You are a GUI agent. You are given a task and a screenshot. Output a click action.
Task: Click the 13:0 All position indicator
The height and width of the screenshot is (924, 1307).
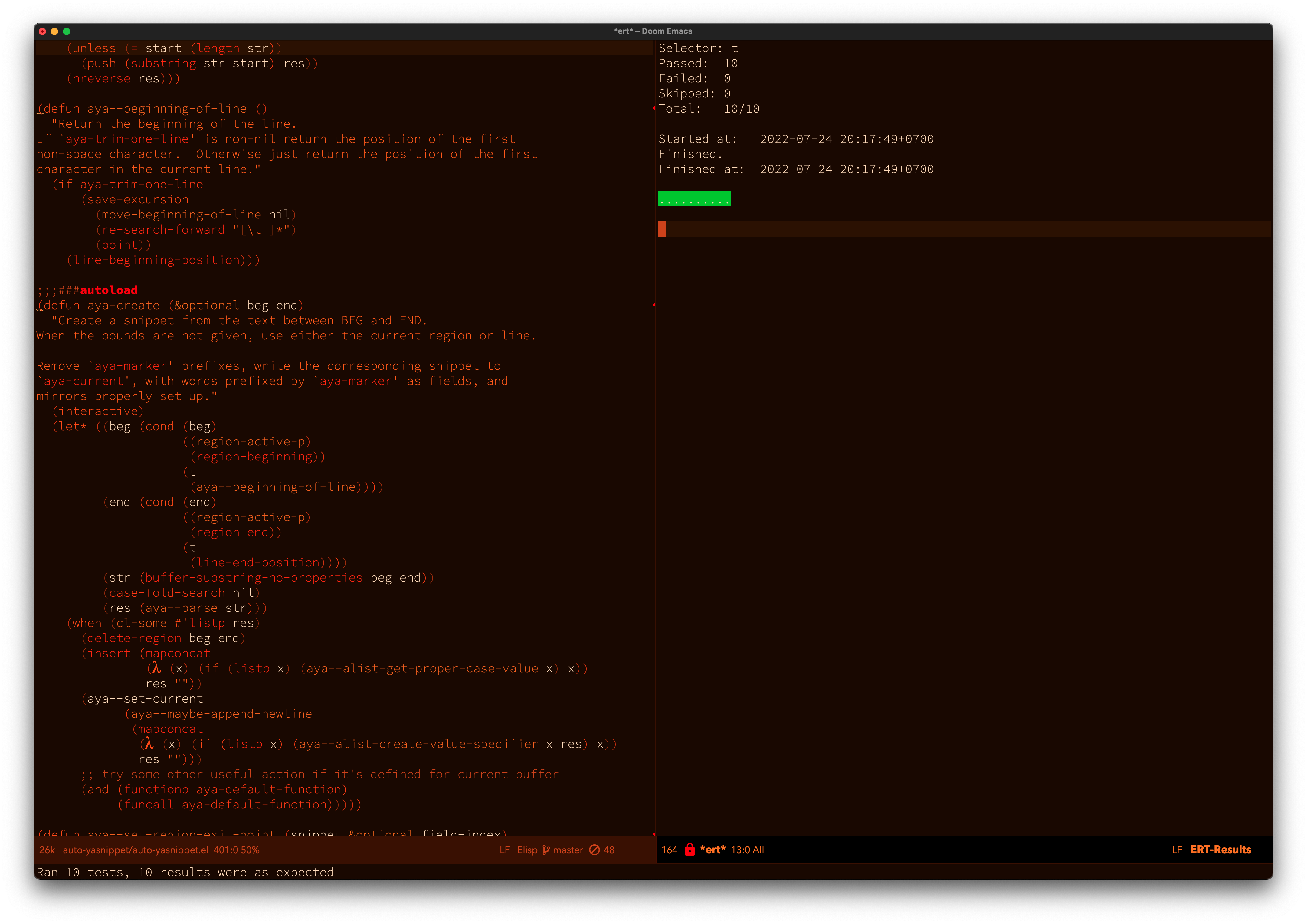point(747,849)
